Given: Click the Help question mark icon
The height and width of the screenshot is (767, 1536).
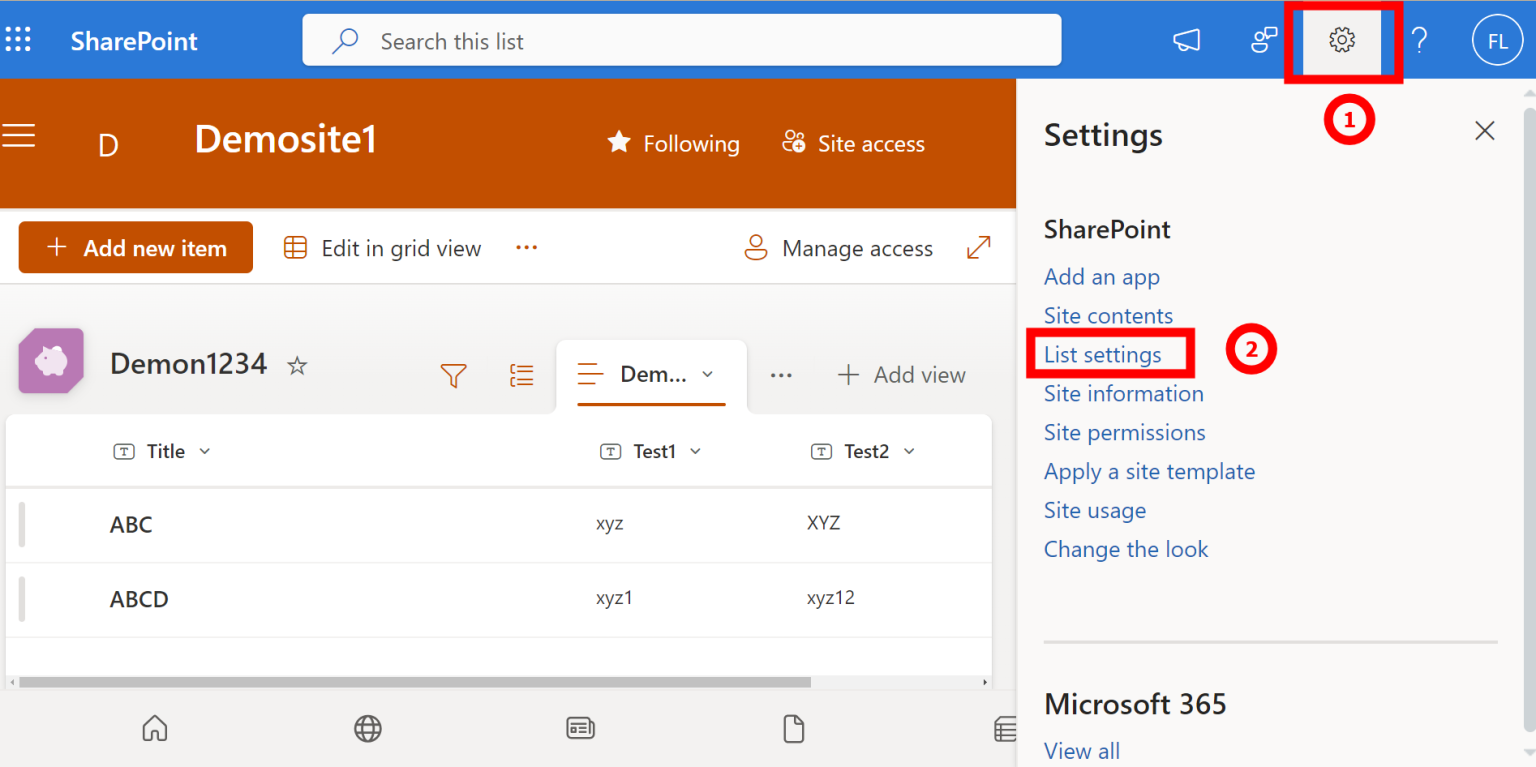Looking at the screenshot, I should pos(1420,40).
